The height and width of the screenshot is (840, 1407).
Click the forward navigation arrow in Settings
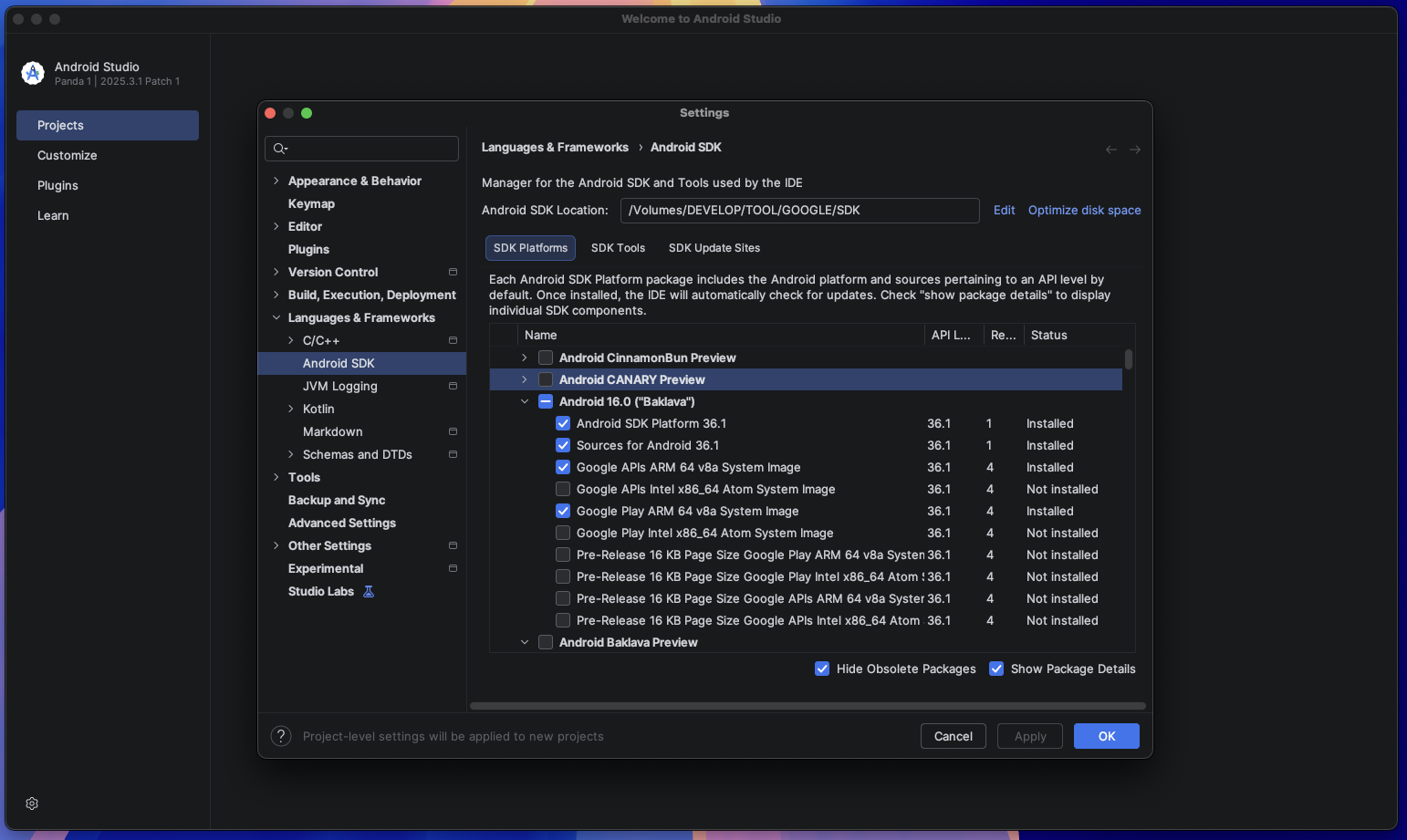click(x=1135, y=150)
